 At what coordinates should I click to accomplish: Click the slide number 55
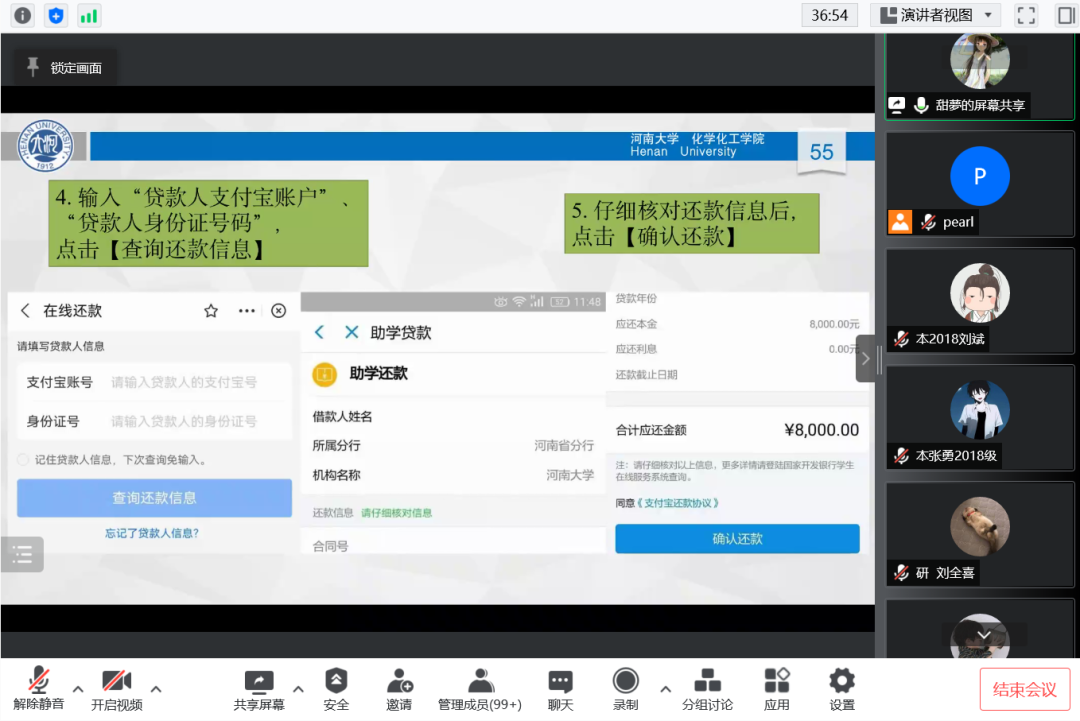[x=821, y=151]
